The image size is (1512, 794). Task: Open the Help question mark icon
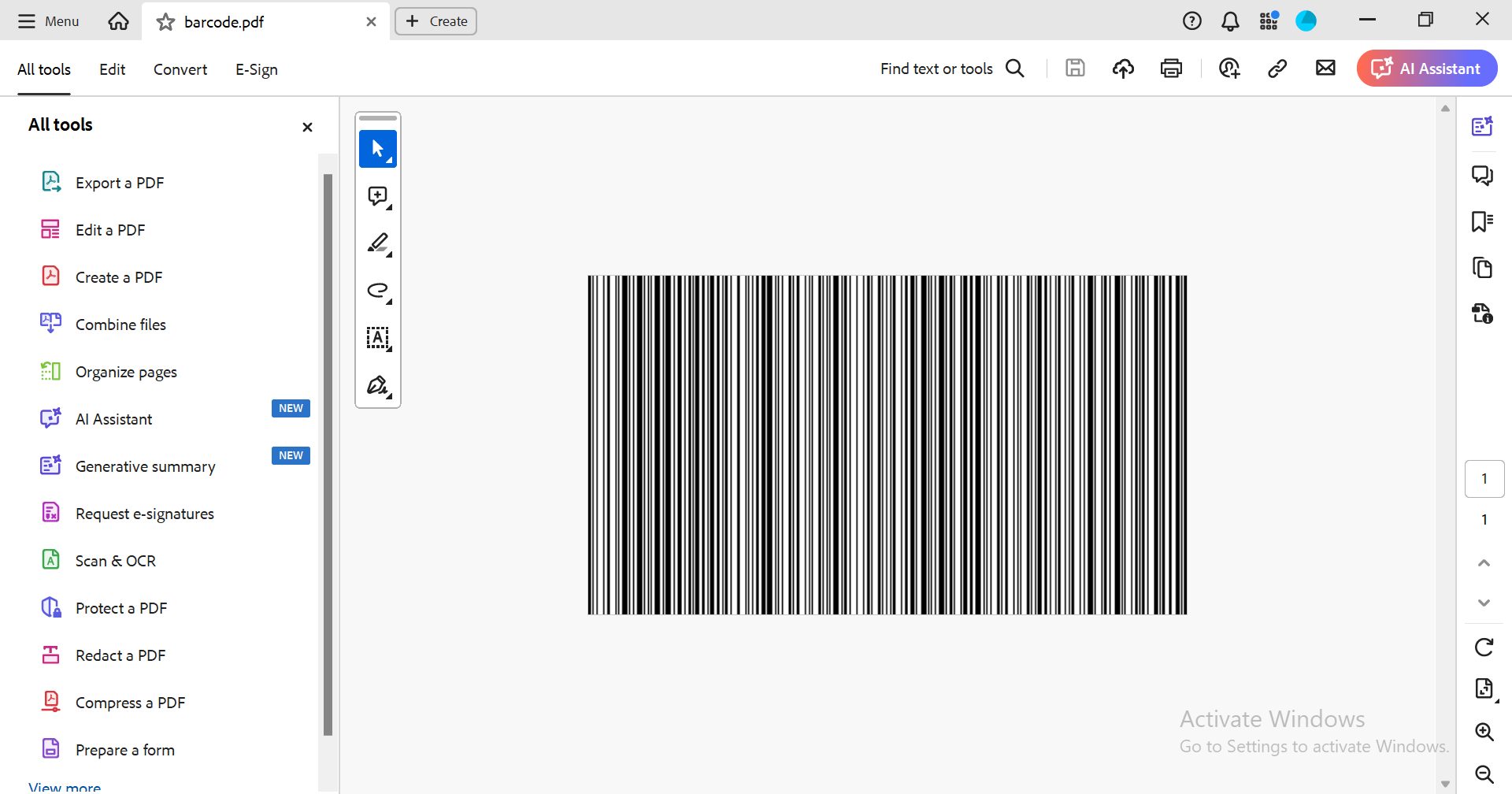coord(1192,21)
